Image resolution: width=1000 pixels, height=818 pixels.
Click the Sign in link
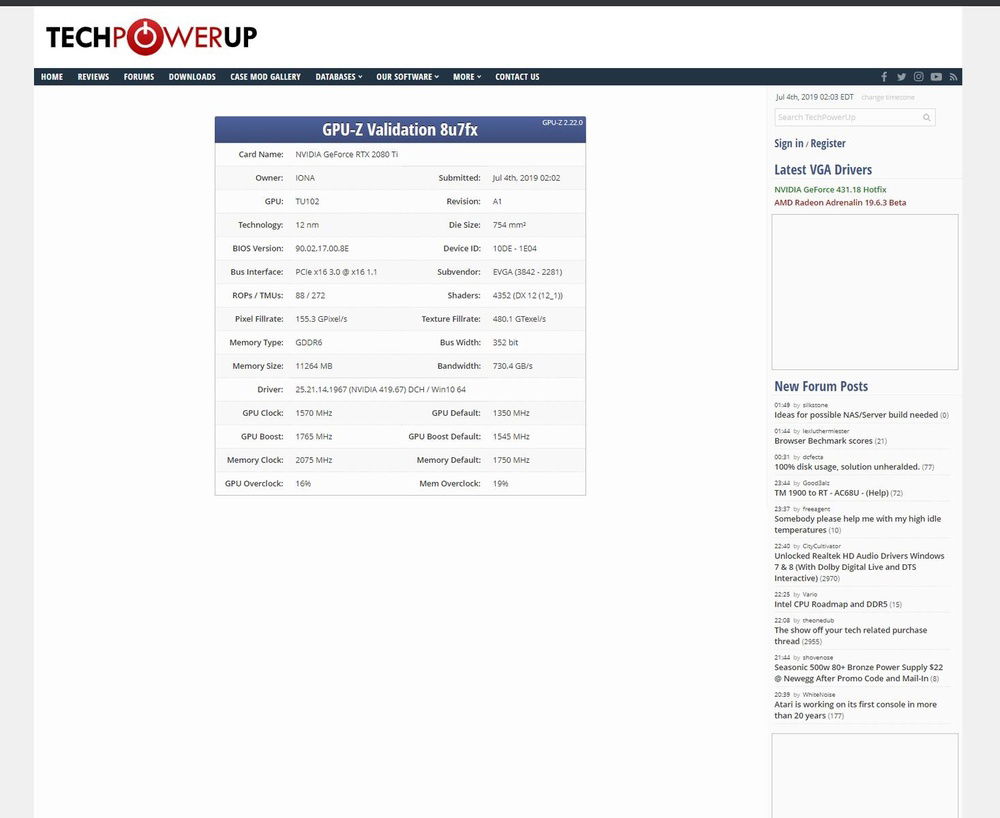pyautogui.click(x=788, y=144)
